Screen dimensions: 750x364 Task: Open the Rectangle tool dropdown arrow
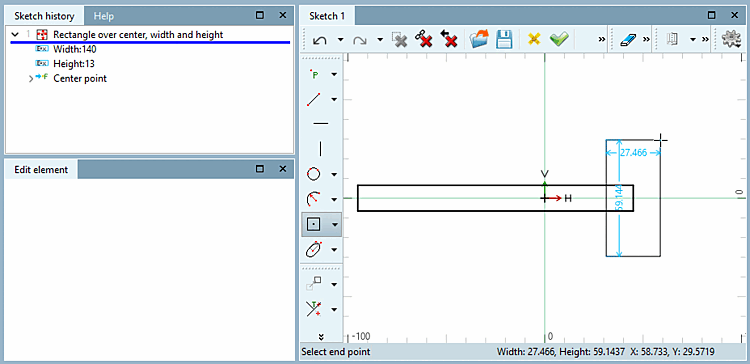pyautogui.click(x=335, y=224)
